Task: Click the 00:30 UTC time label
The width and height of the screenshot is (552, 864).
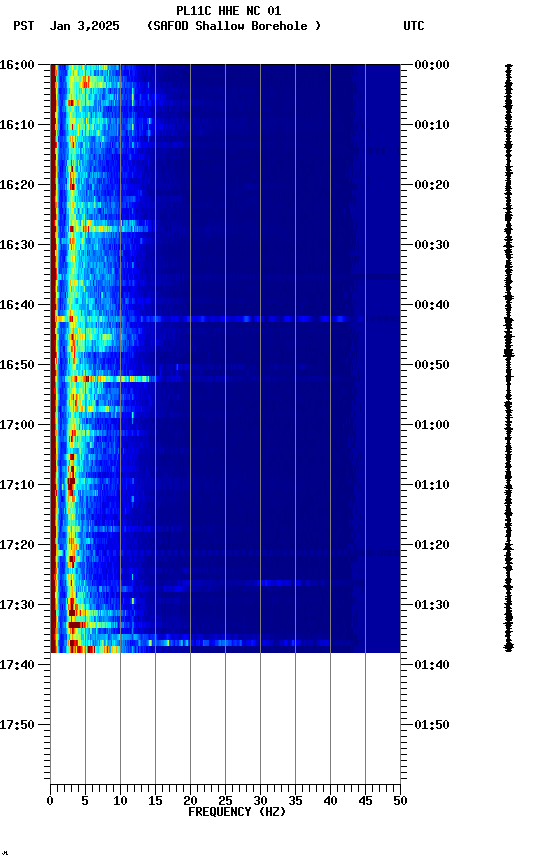Action: (x=432, y=245)
